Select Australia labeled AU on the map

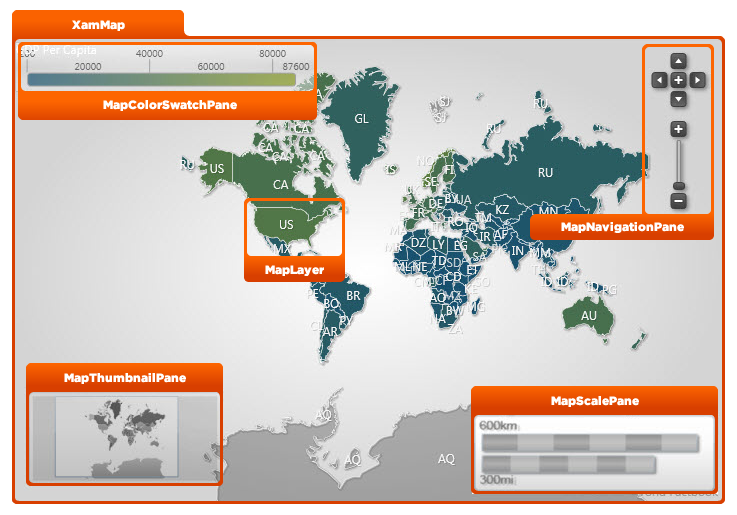588,316
